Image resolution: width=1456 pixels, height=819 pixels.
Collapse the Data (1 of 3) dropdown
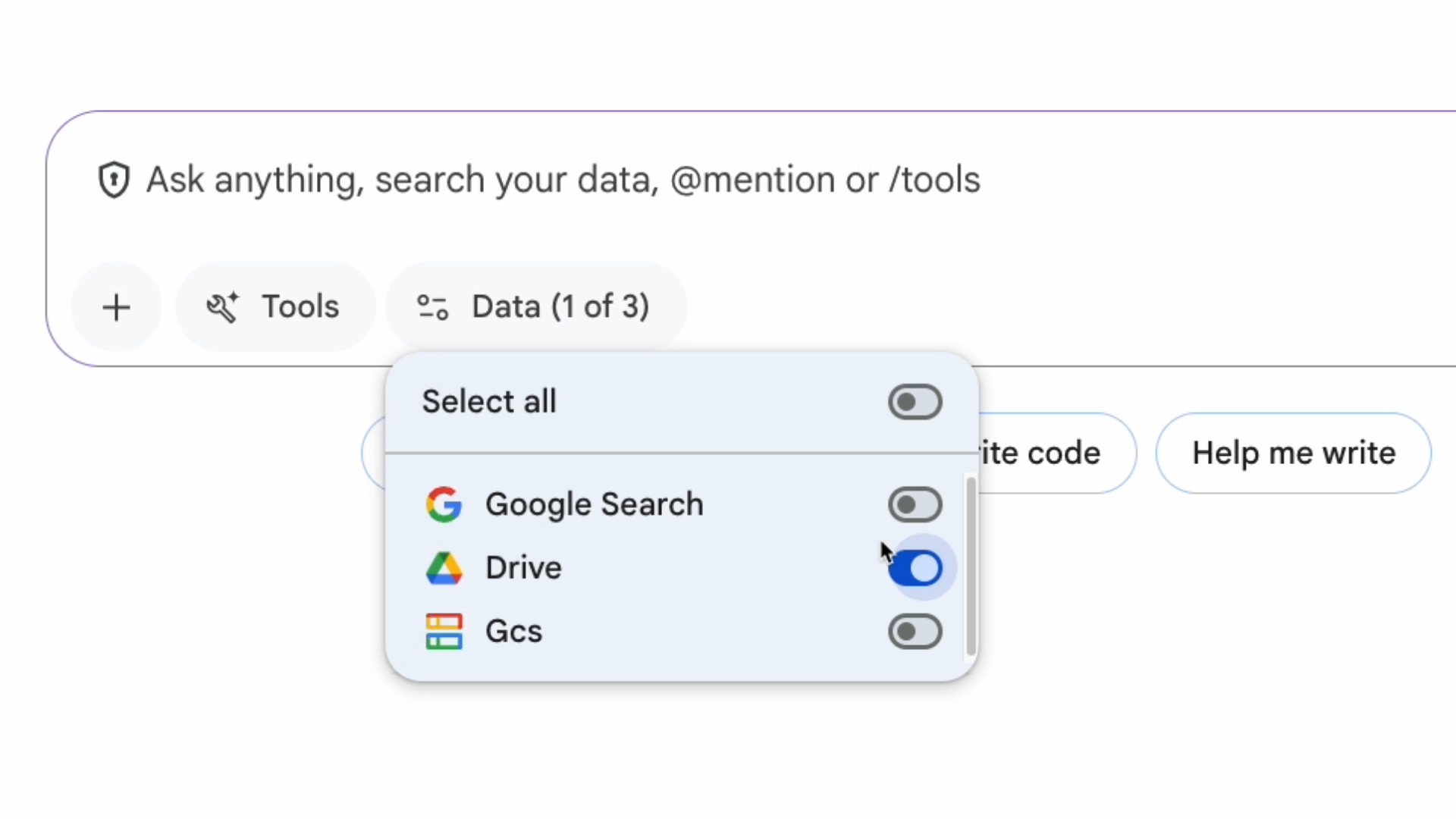click(x=536, y=307)
